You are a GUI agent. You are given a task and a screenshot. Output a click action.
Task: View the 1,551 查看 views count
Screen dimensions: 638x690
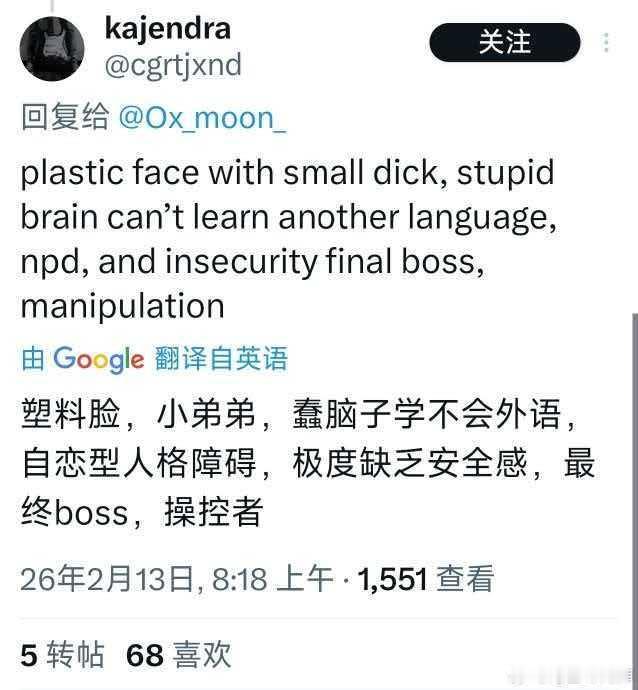click(425, 579)
